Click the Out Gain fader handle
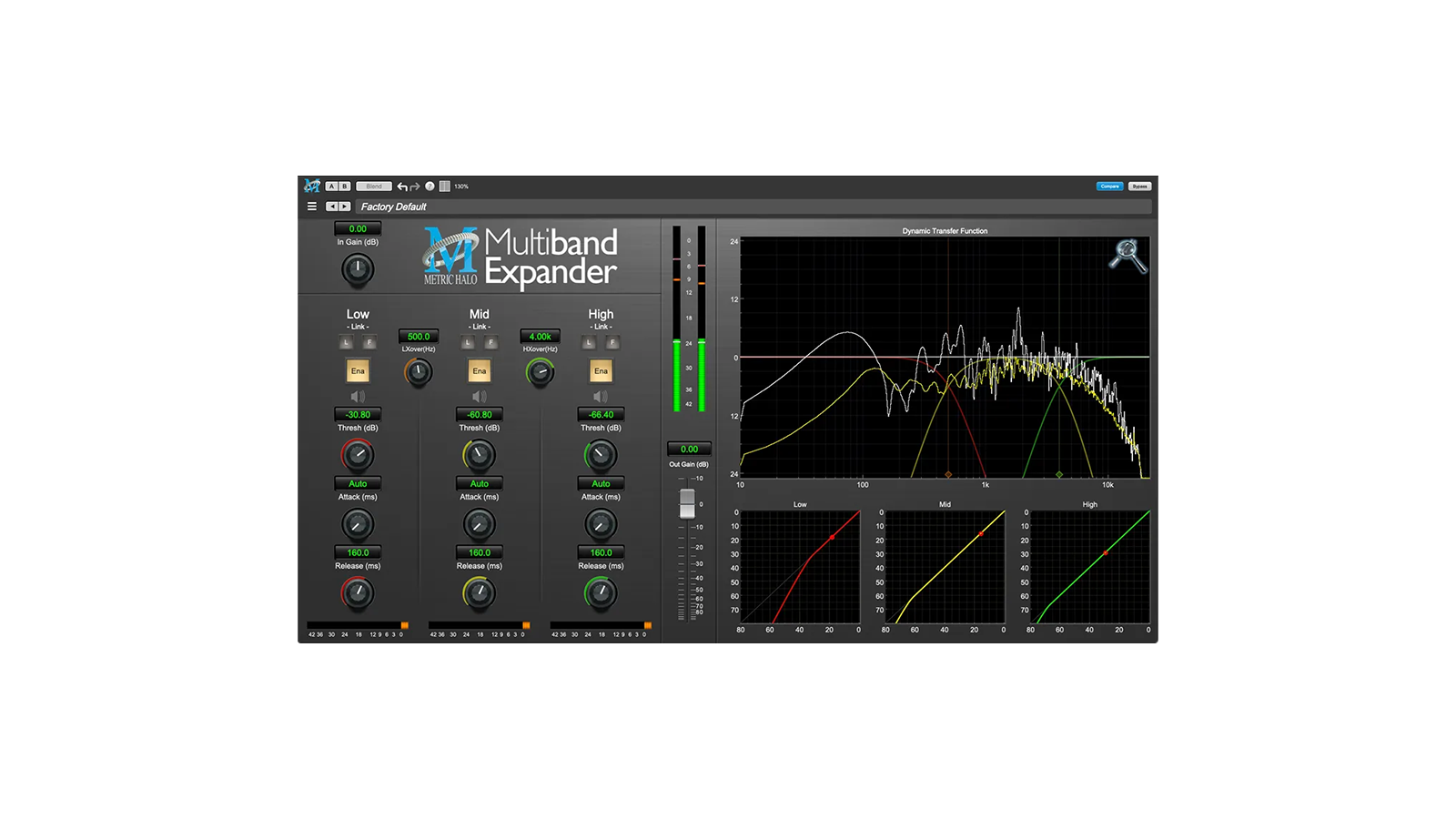 tap(687, 503)
